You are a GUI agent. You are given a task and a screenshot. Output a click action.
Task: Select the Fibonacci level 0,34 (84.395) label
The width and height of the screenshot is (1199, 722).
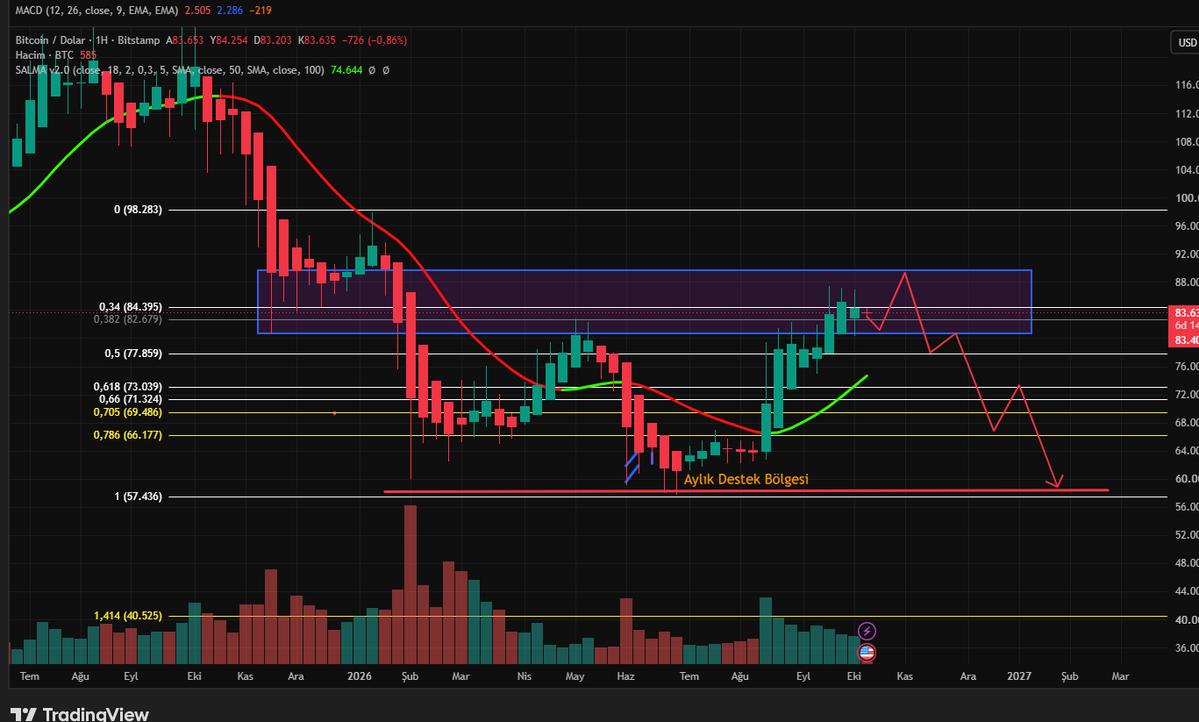[x=130, y=307]
